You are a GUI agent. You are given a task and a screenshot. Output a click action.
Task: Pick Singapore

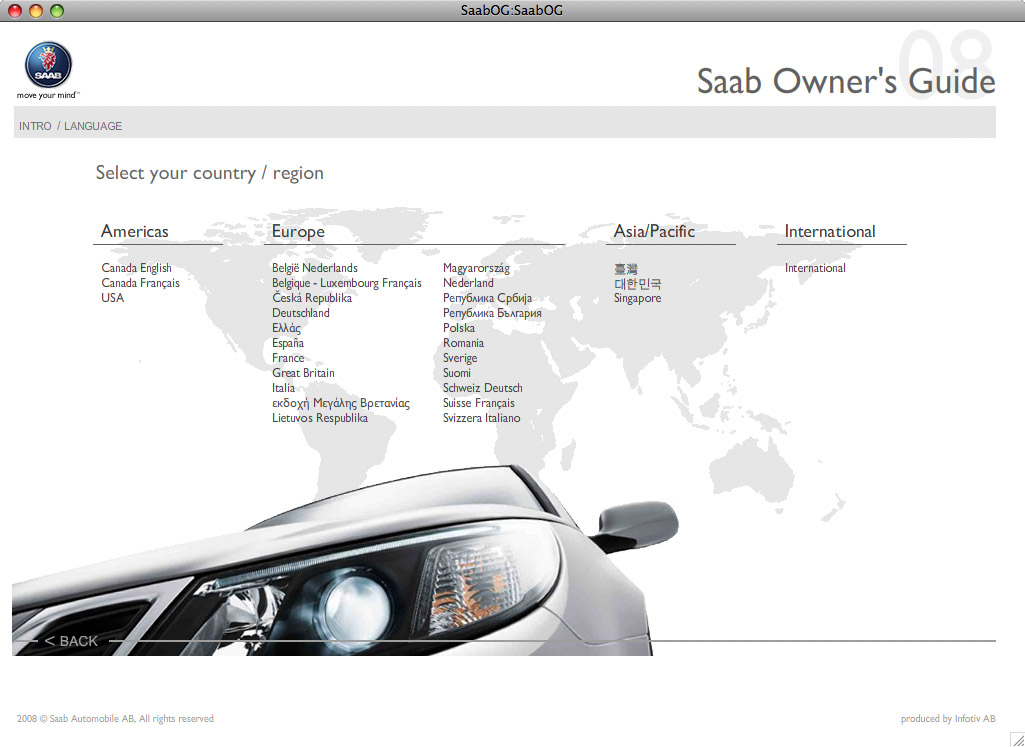[637, 298]
